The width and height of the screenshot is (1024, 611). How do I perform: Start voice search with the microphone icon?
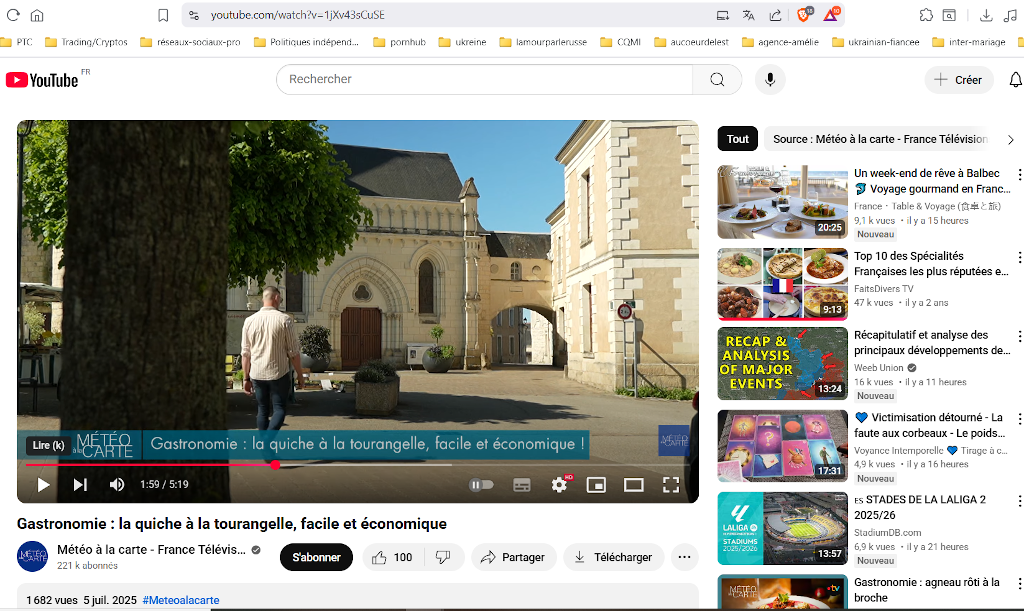(x=771, y=79)
